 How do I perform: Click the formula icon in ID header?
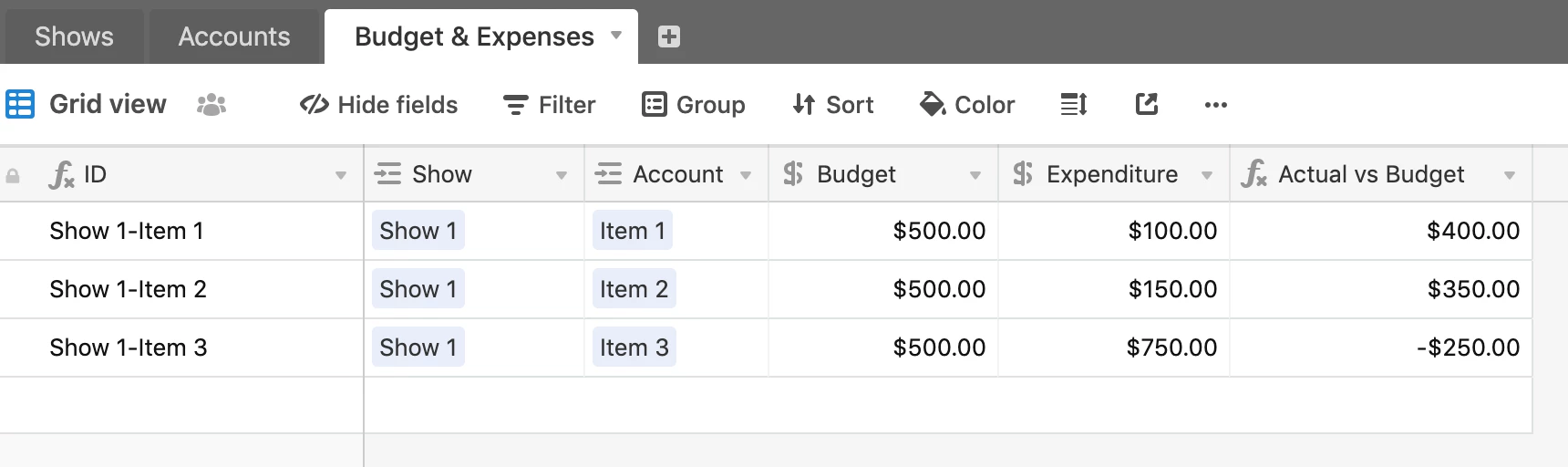click(x=61, y=174)
